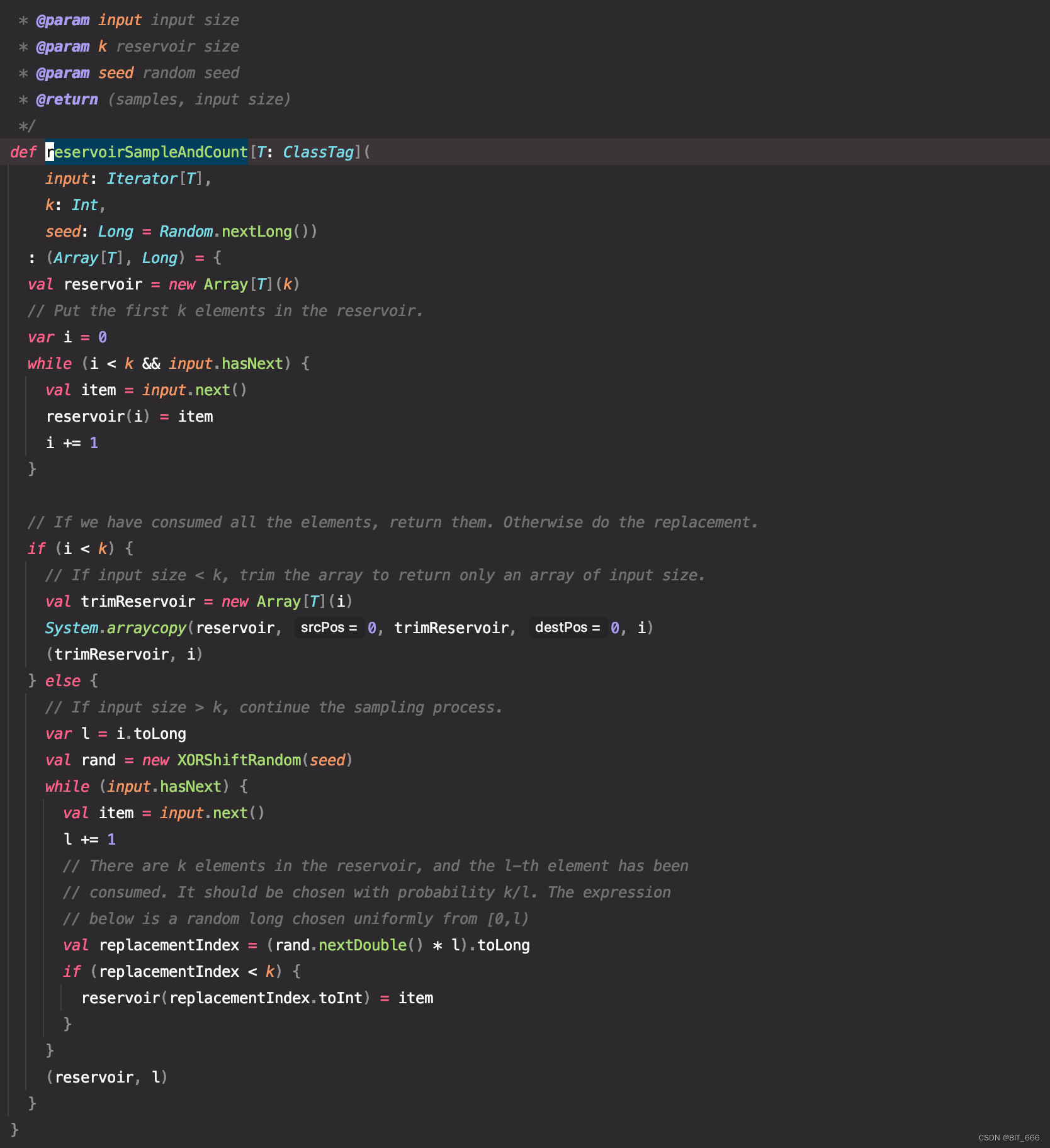Click comment 'below is a random long chosen uniformly'
The width and height of the screenshot is (1050, 1148).
(296, 919)
